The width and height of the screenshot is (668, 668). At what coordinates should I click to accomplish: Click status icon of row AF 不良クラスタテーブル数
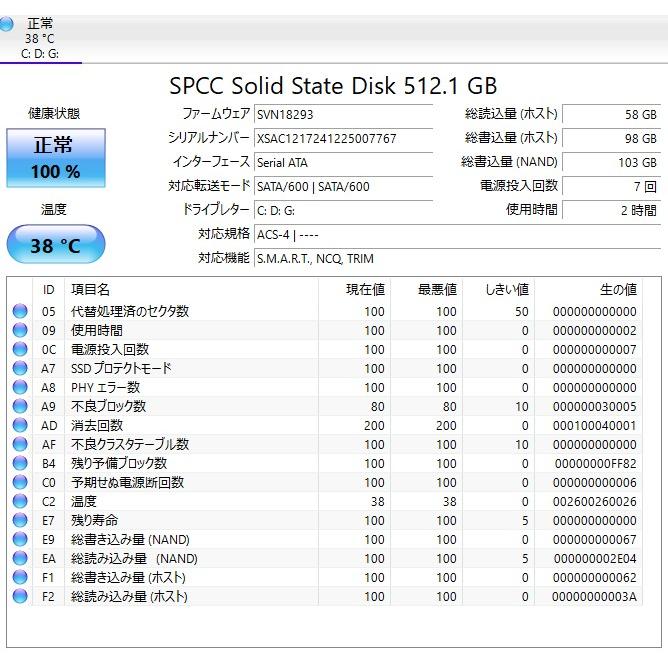(x=20, y=444)
